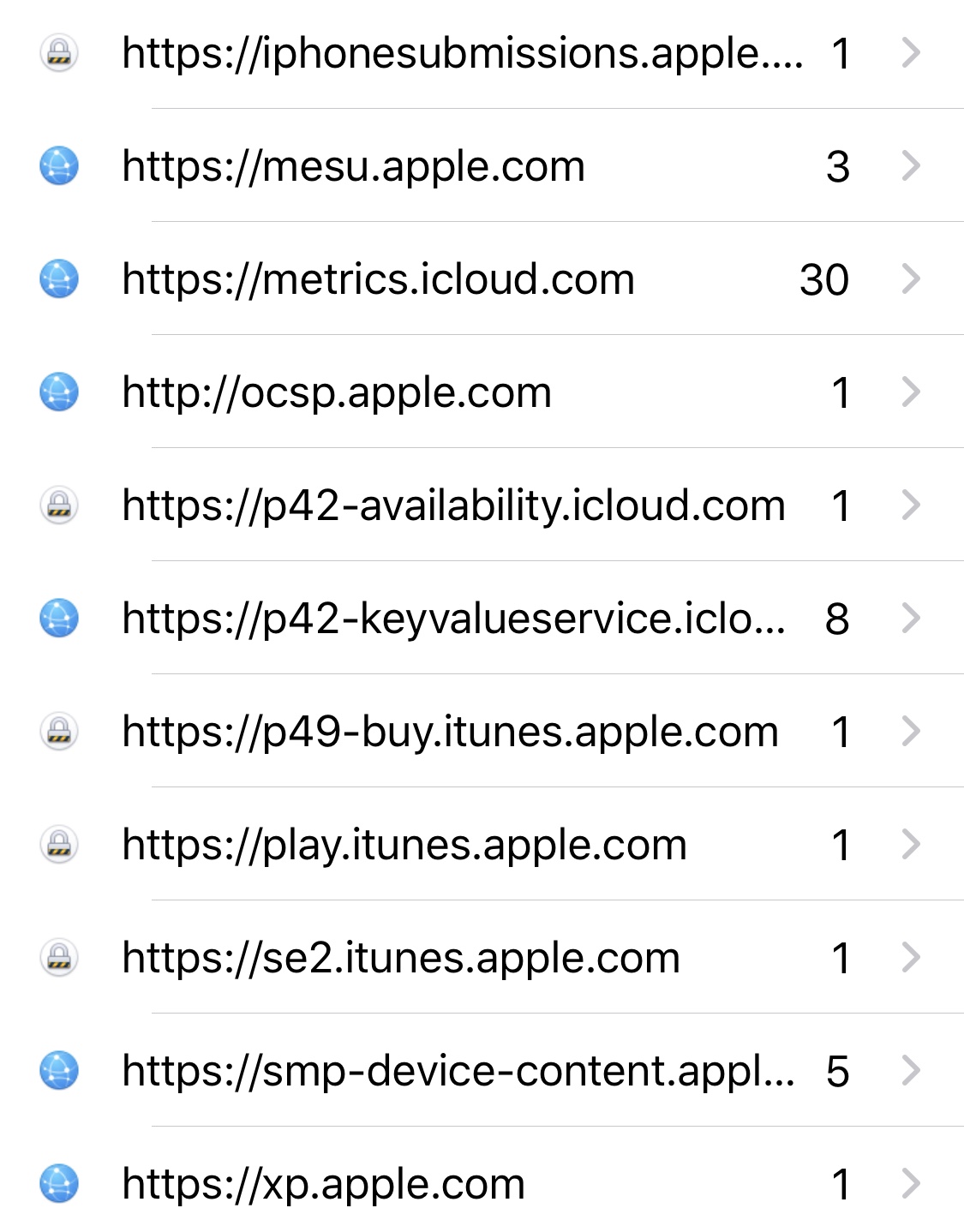Click the lock icon beside play.itunes.apple.com
This screenshot has height=1232, width=964.
[x=59, y=845]
